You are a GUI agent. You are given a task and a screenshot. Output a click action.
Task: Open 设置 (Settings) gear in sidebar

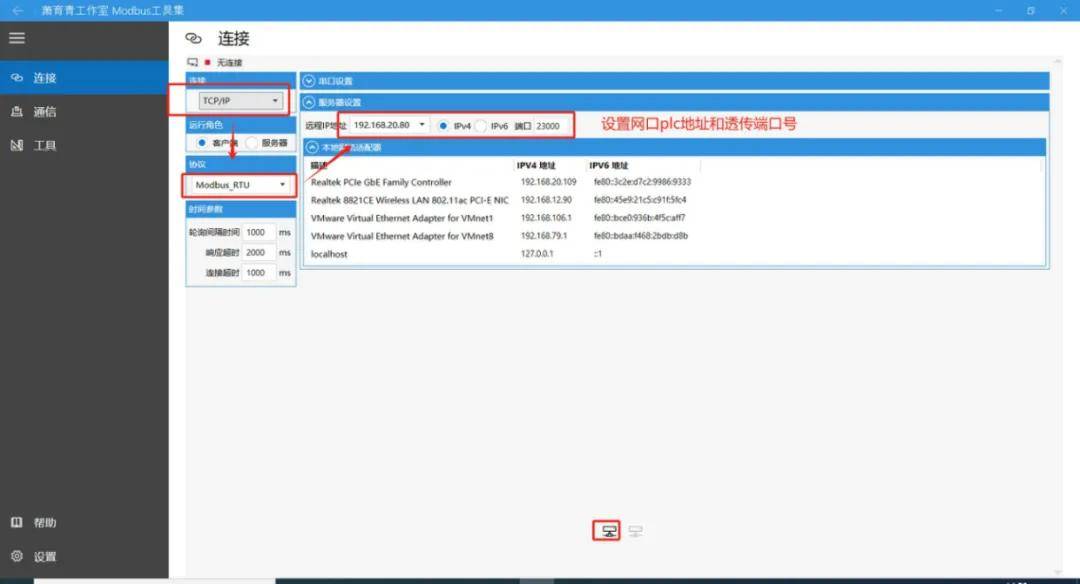[17, 556]
